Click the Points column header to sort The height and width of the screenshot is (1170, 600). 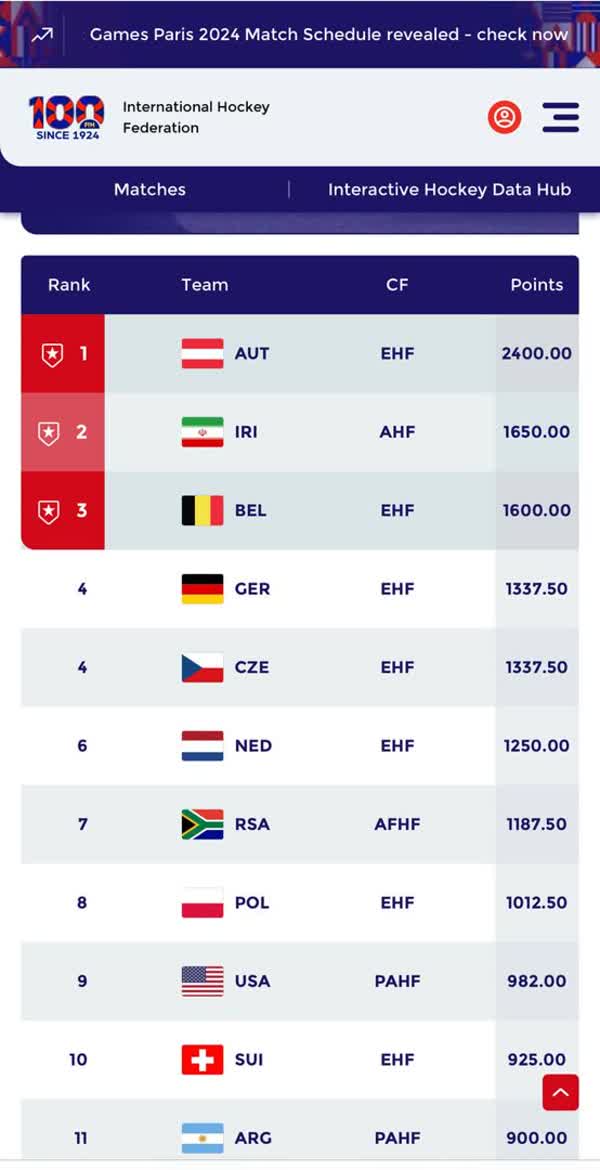537,284
